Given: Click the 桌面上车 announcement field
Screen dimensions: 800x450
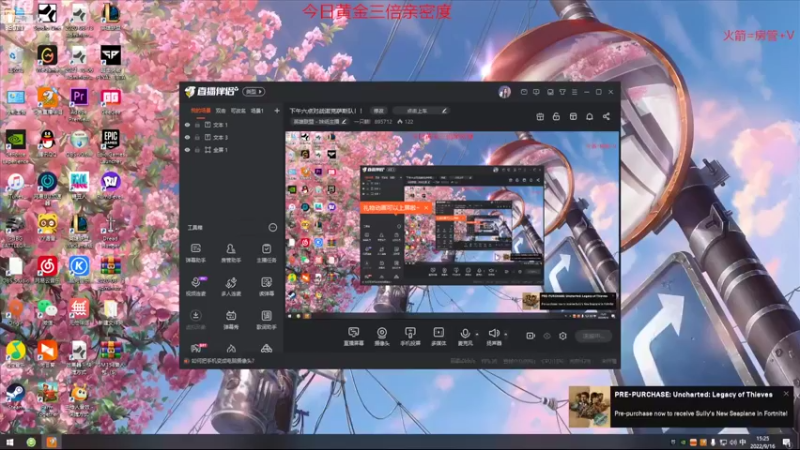Looking at the screenshot, I should click(x=420, y=111).
